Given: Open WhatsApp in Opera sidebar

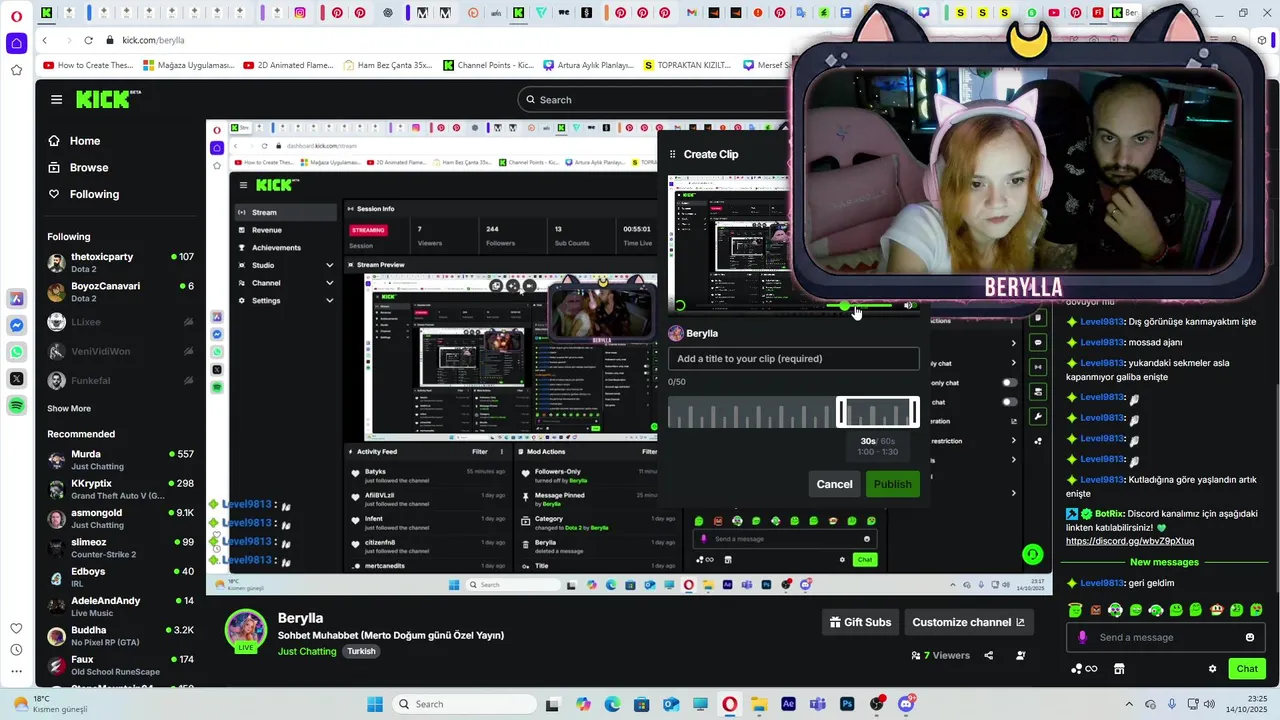Looking at the screenshot, I should pyautogui.click(x=16, y=352).
